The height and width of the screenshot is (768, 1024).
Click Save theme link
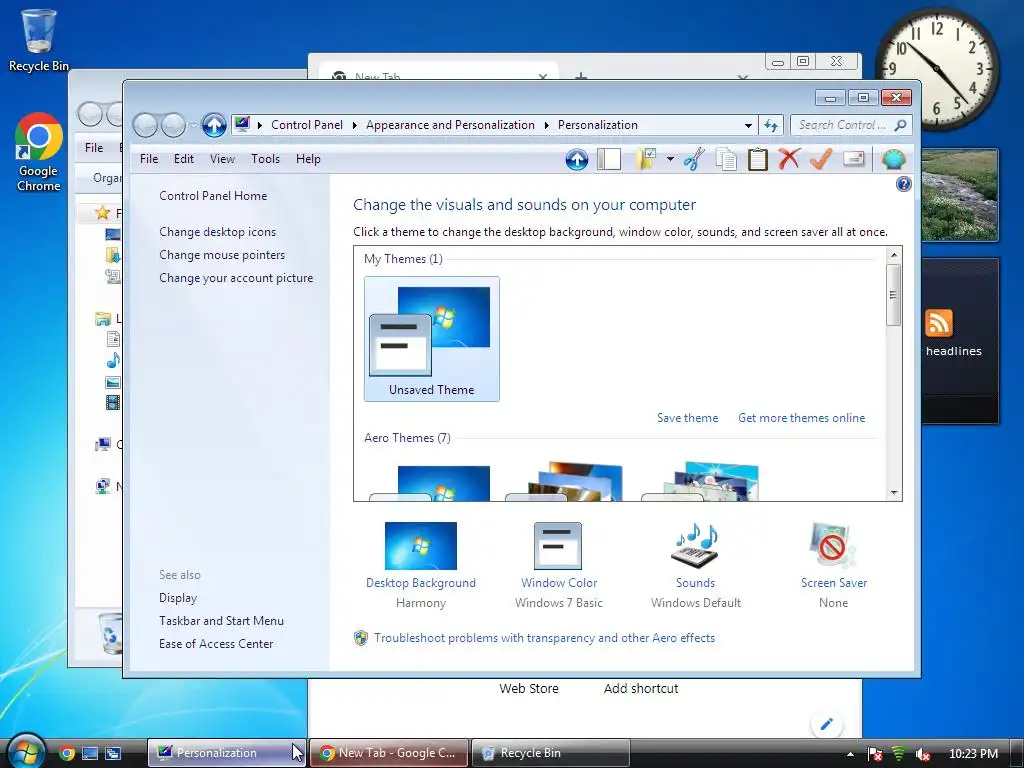(x=688, y=418)
